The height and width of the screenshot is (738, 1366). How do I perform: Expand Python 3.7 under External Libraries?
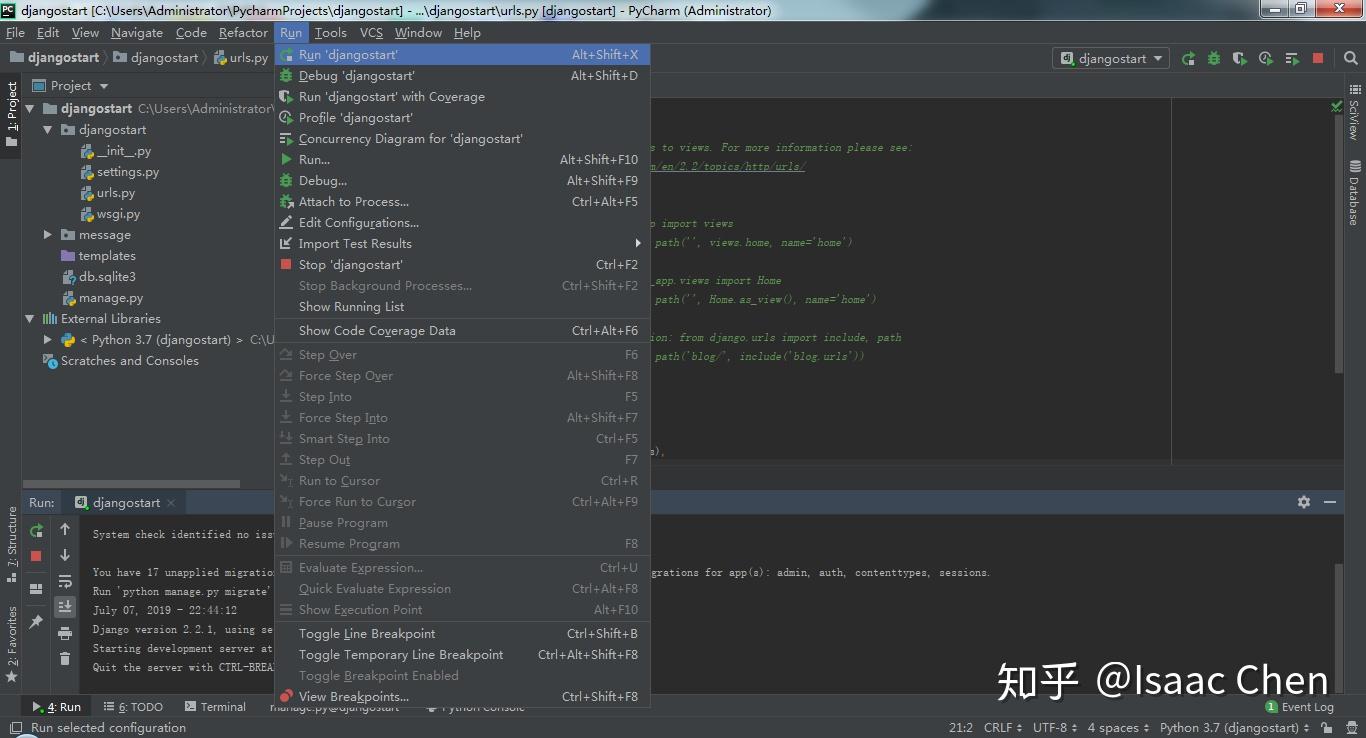(x=47, y=339)
